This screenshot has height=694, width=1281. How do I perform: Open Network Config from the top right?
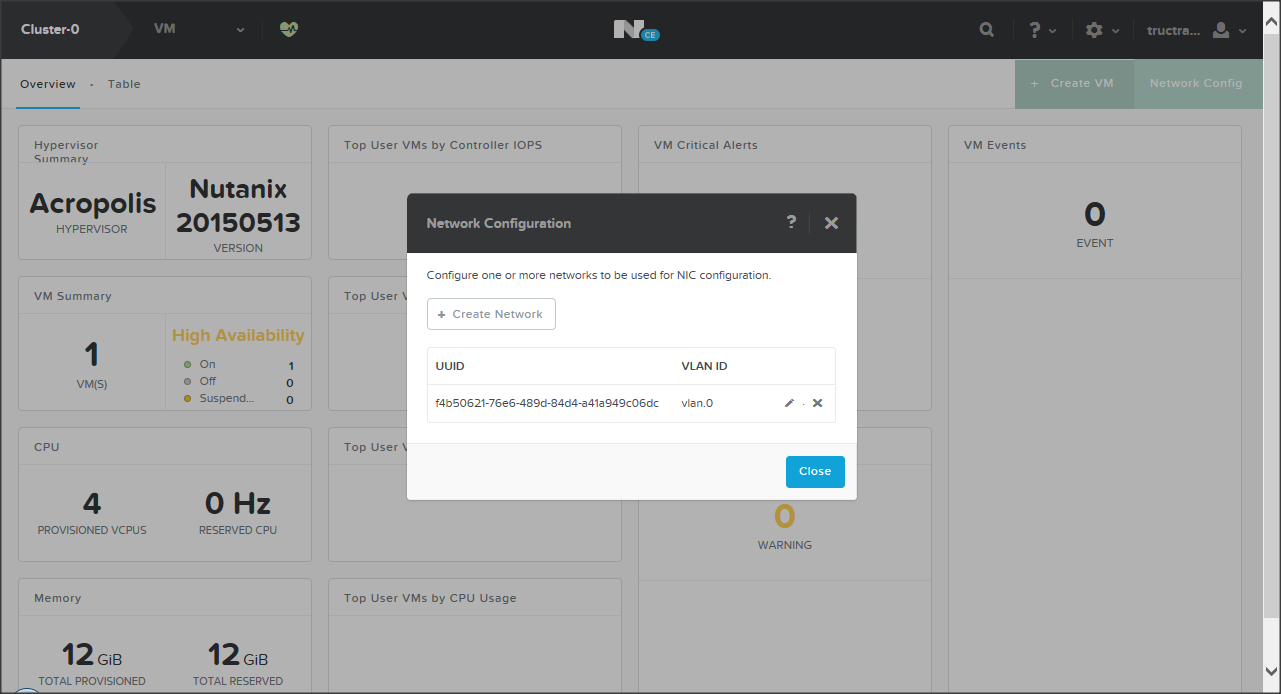(x=1195, y=84)
